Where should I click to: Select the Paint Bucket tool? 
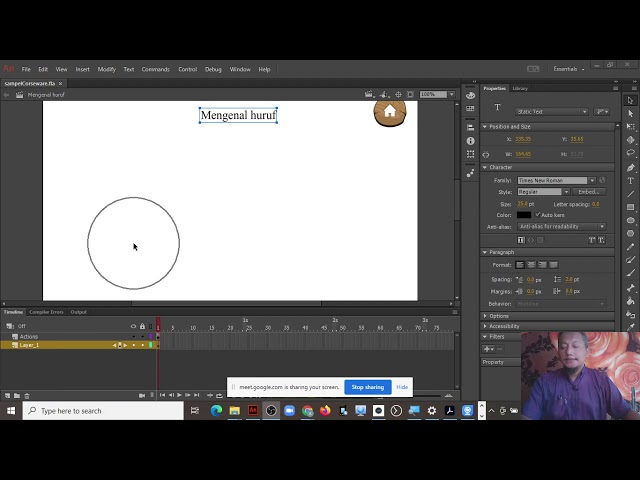pos(630,301)
